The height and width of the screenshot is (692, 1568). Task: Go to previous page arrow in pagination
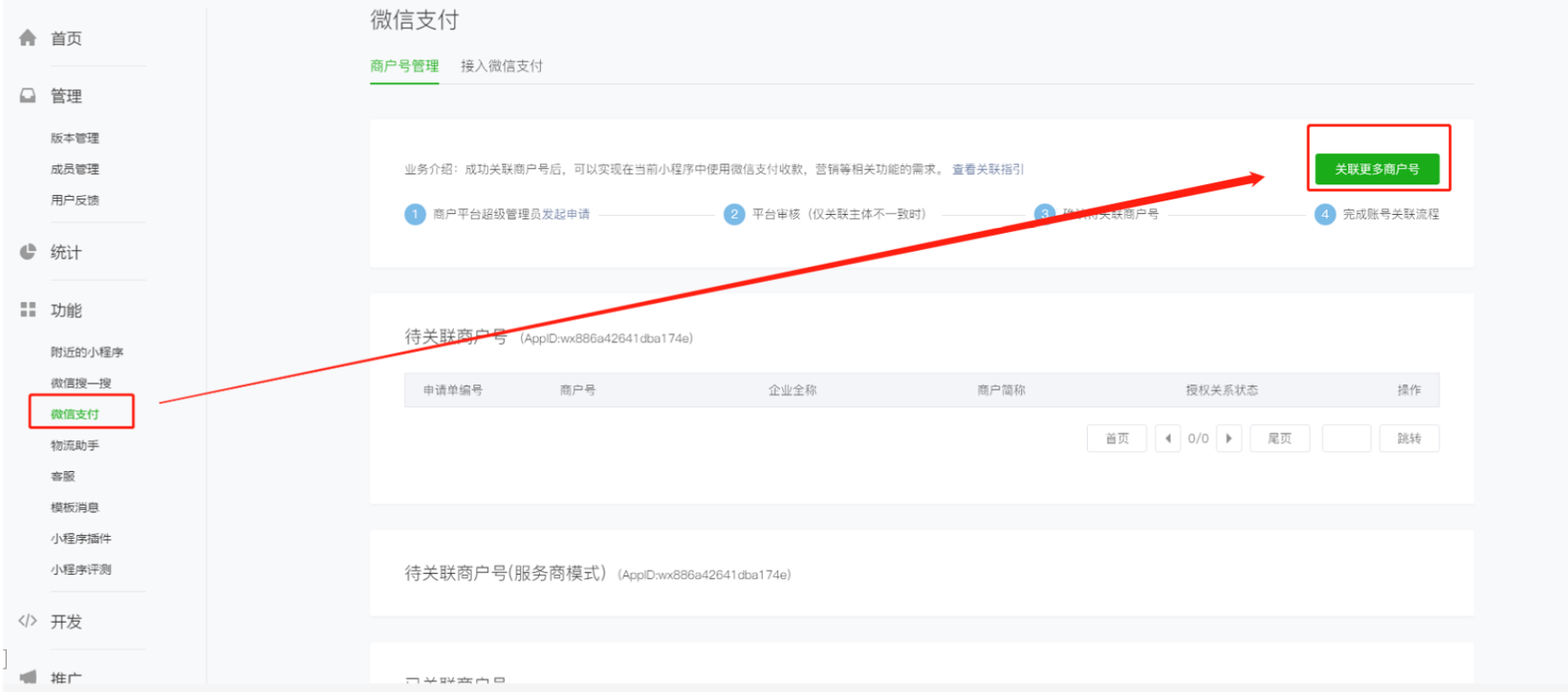pos(1167,438)
